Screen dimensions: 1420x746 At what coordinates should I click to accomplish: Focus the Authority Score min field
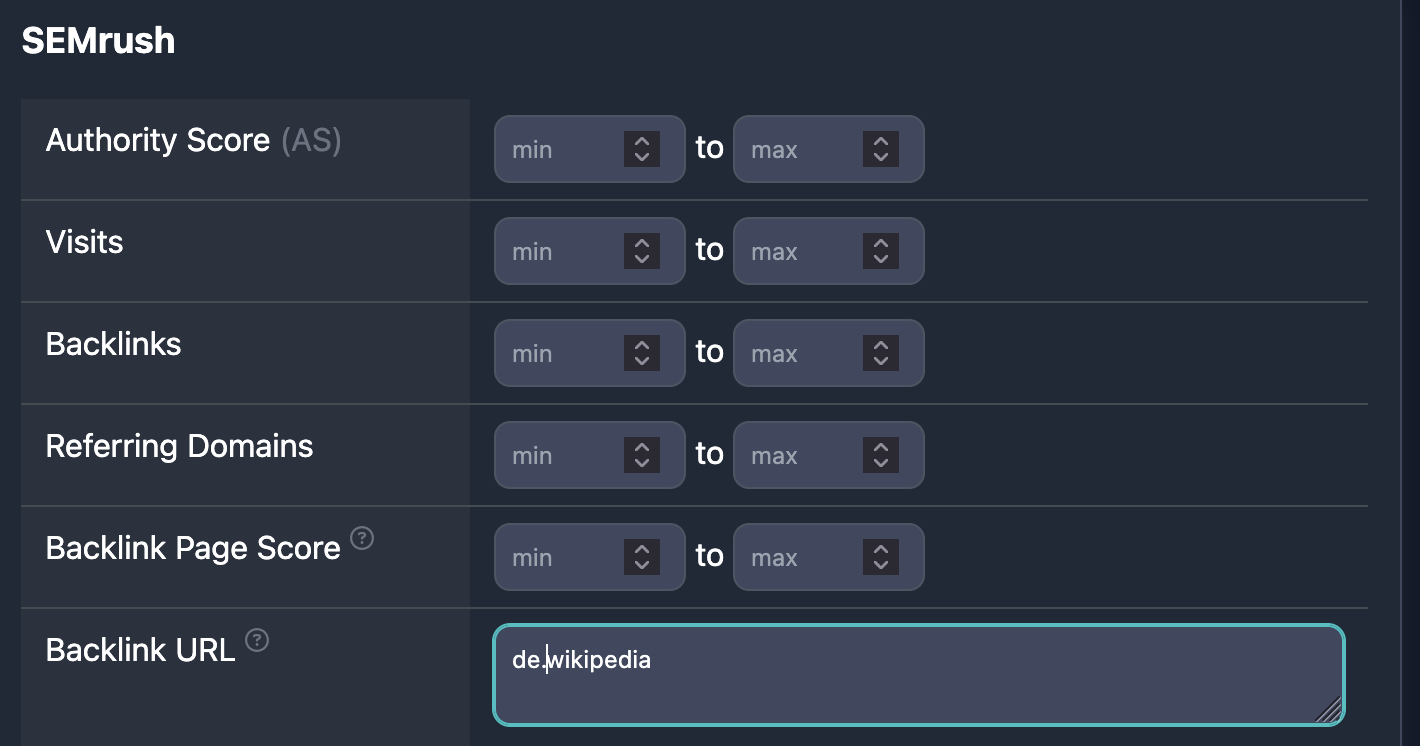[590, 150]
